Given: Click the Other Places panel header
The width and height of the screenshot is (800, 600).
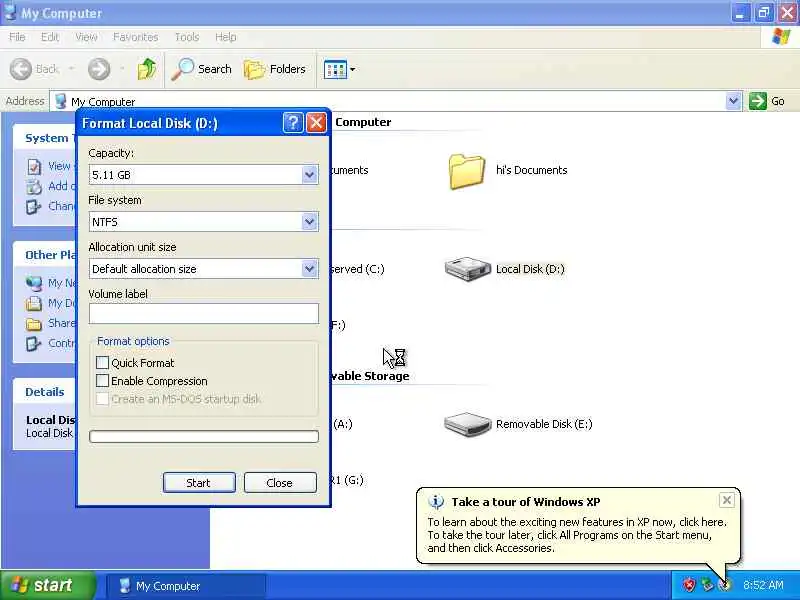Looking at the screenshot, I should 46,255.
